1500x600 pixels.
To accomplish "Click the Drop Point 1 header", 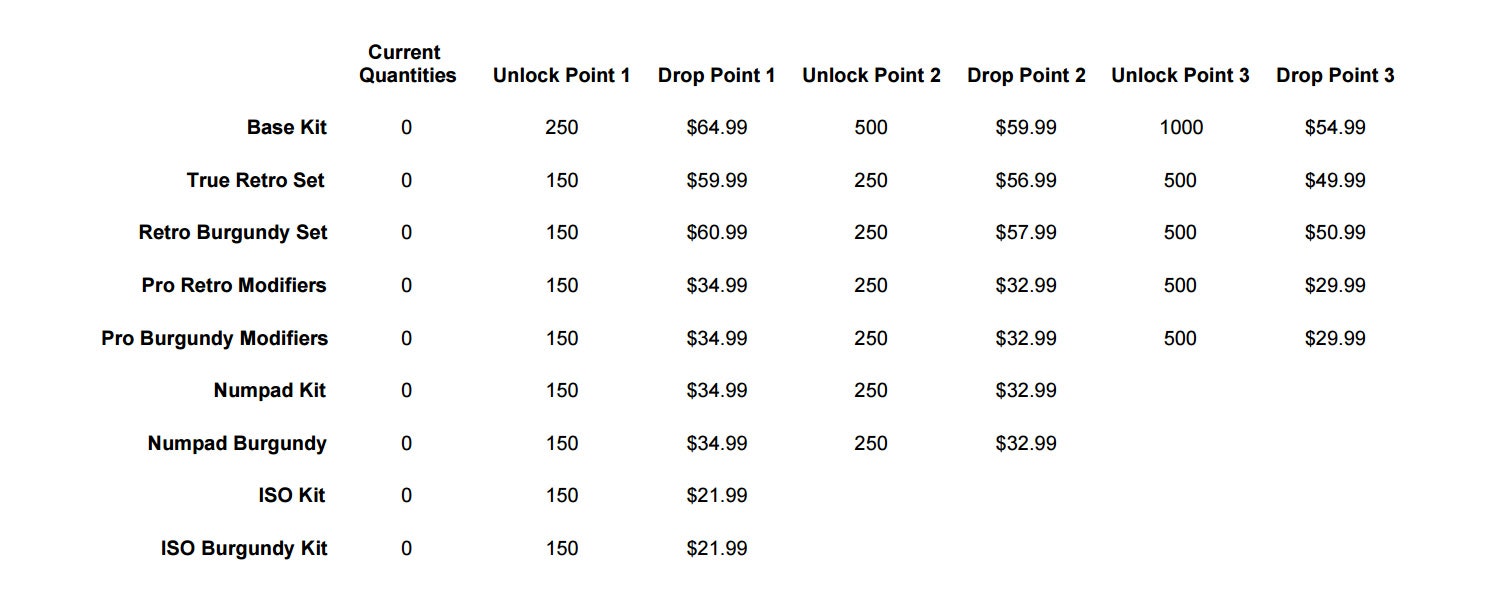I will pos(716,76).
